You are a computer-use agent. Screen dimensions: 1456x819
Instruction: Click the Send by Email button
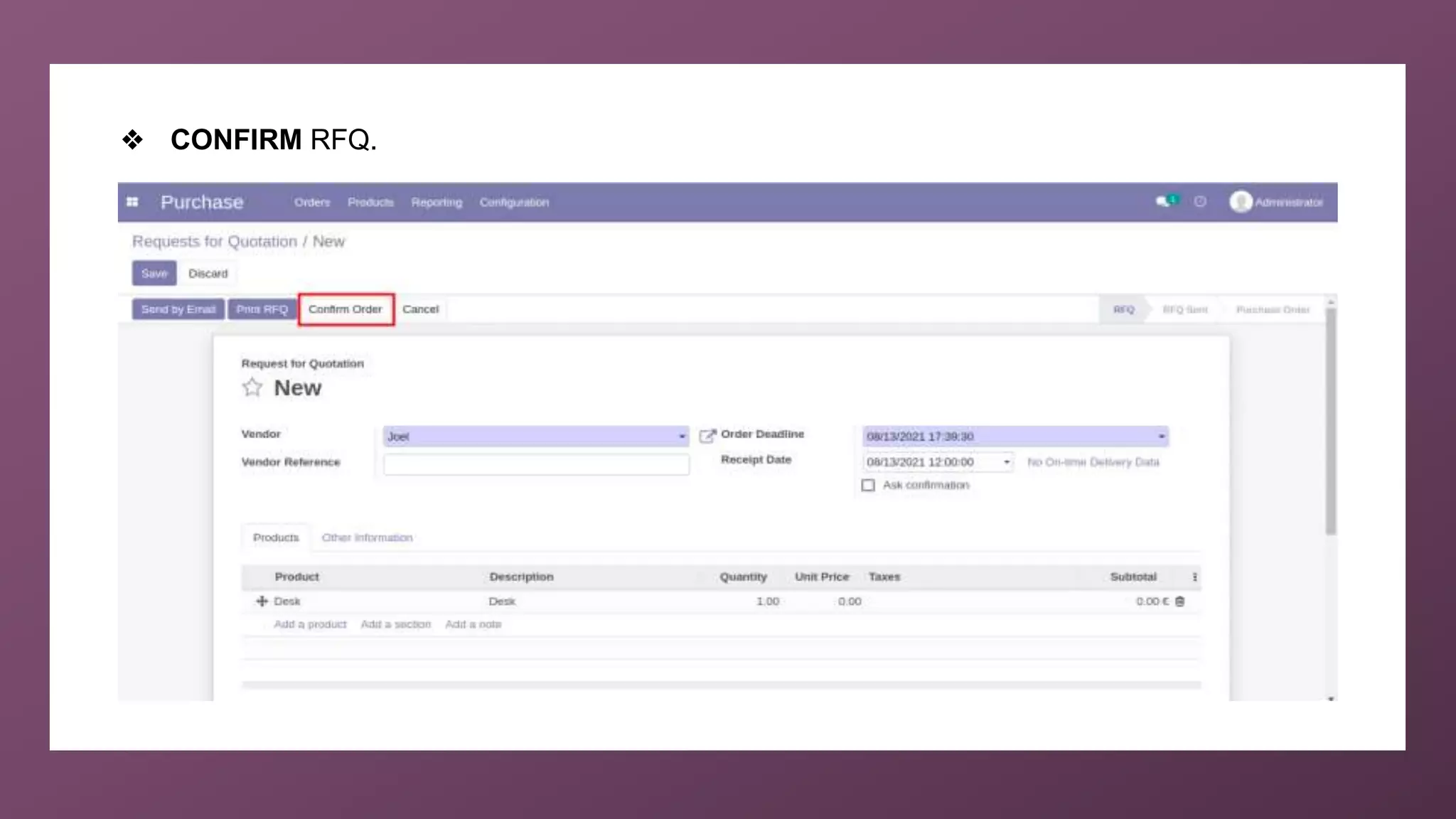point(178,309)
